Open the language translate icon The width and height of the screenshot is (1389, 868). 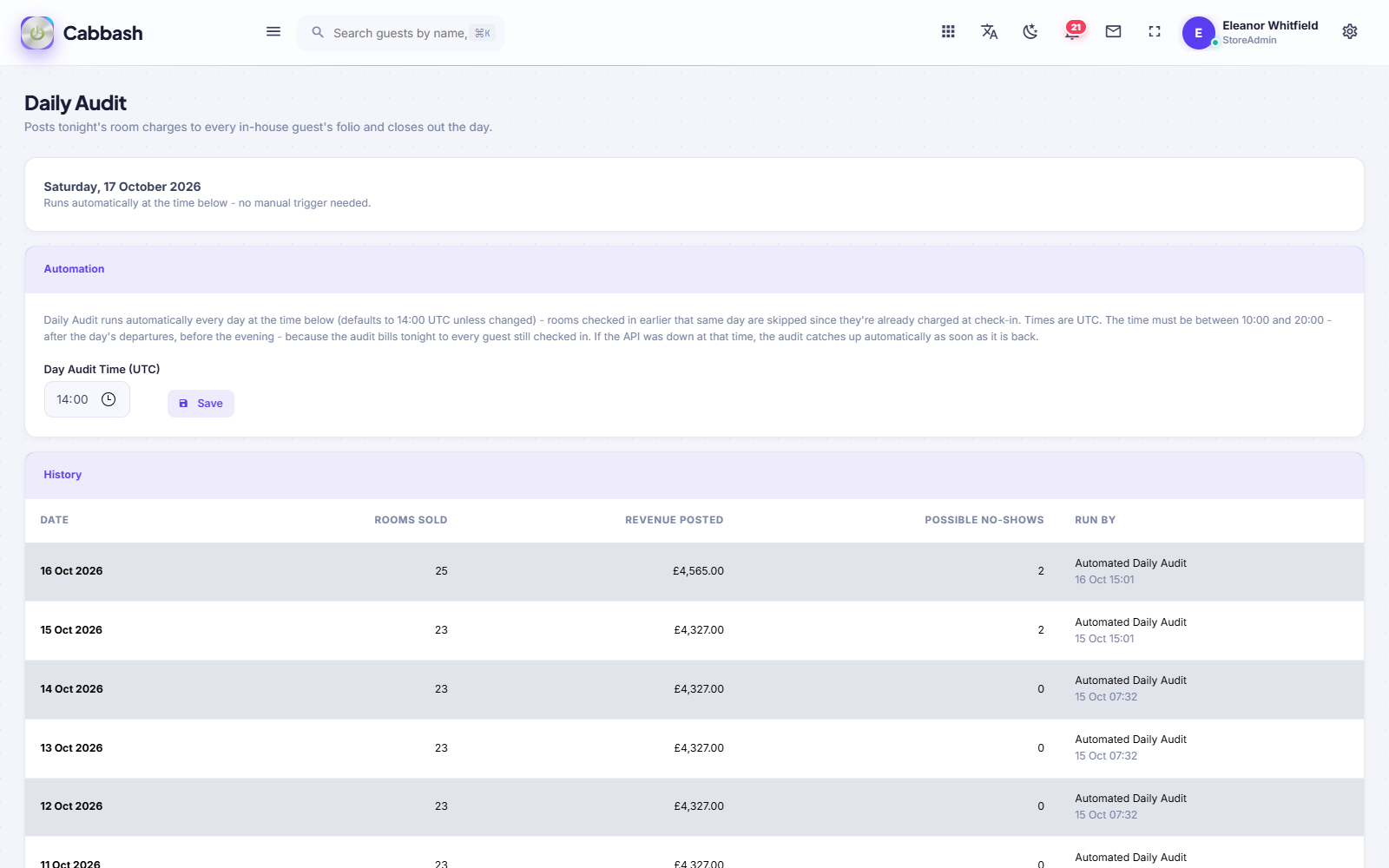990,31
